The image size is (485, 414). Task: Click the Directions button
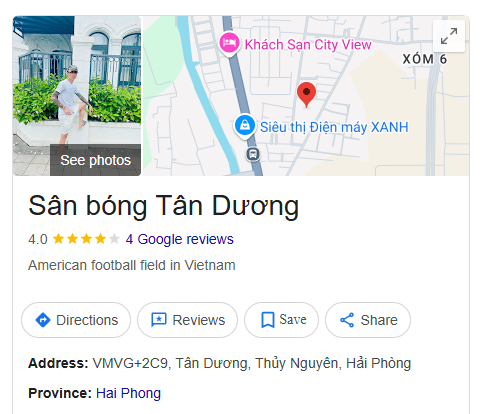pyautogui.click(x=76, y=320)
